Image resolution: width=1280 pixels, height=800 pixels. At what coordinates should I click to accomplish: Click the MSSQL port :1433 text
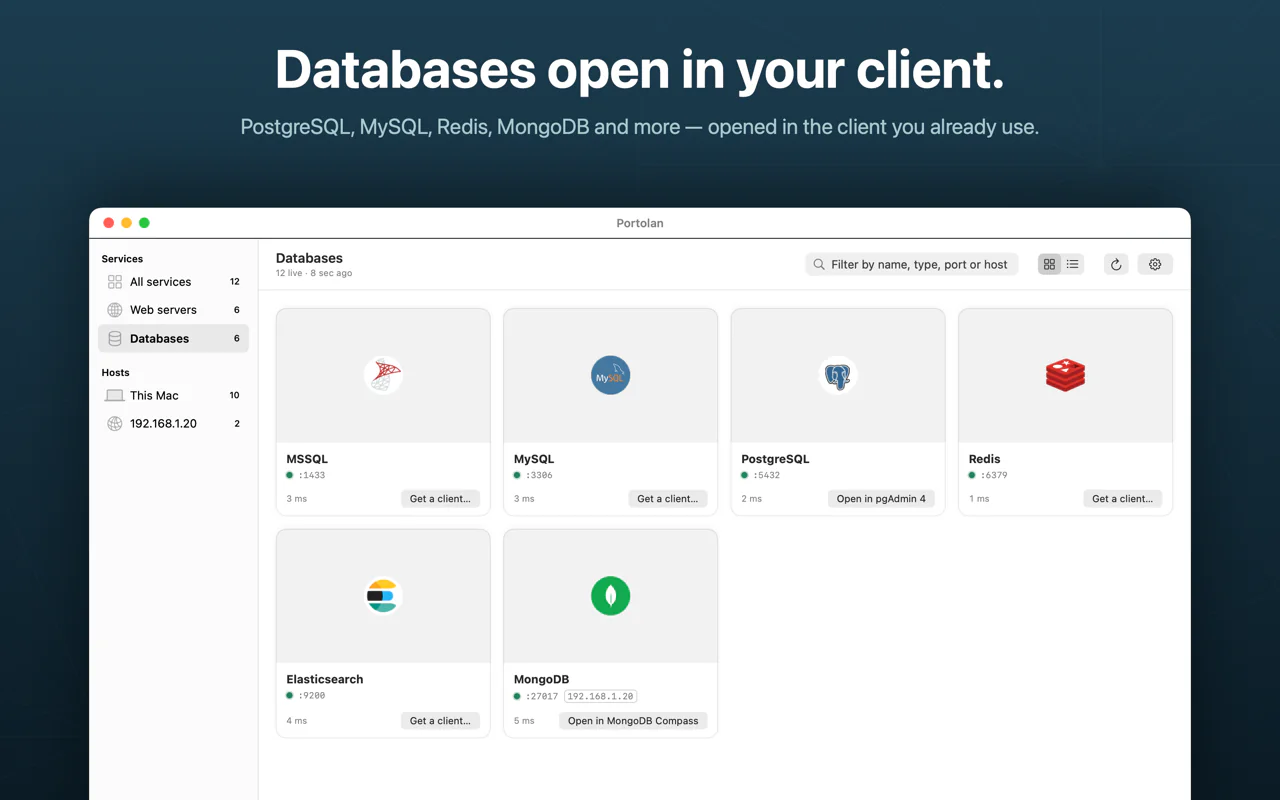(312, 476)
